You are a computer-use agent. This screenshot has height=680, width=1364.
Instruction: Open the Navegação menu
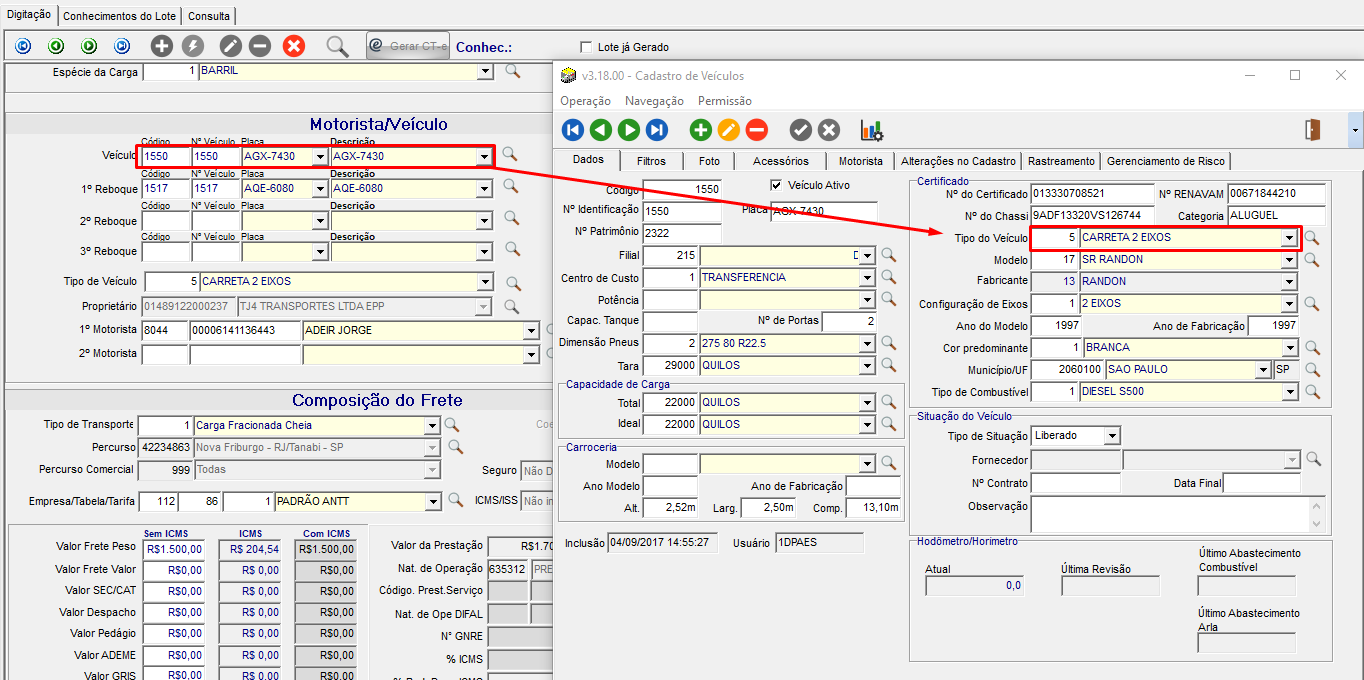coord(654,101)
